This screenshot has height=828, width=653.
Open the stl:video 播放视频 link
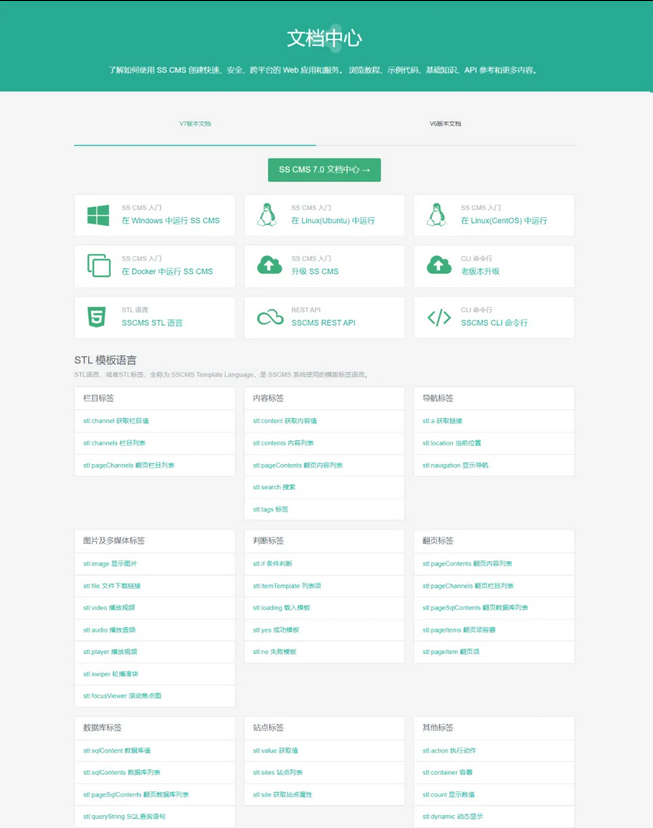tap(109, 608)
